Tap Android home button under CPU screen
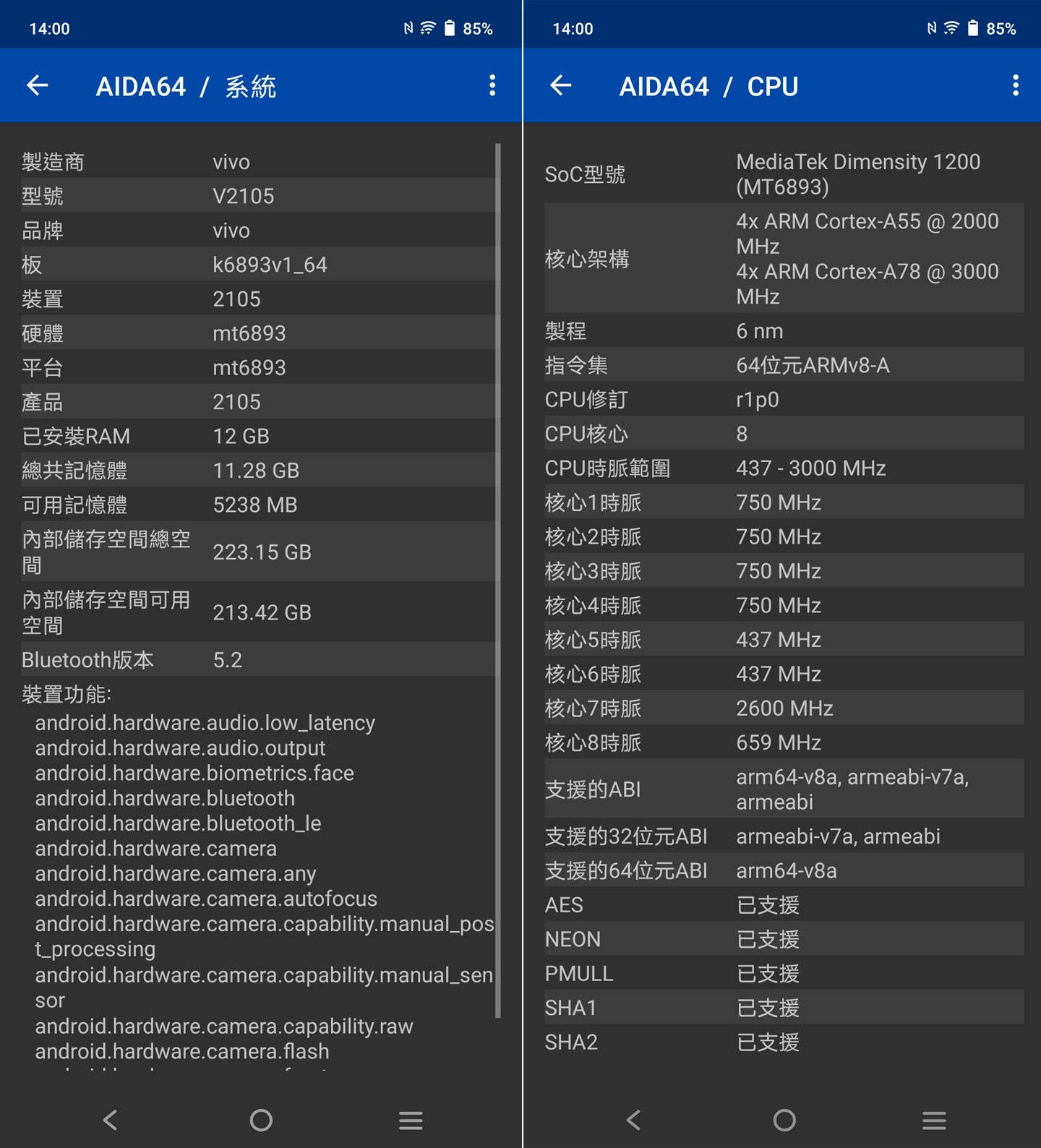The width and height of the screenshot is (1041, 1148). tap(784, 1121)
